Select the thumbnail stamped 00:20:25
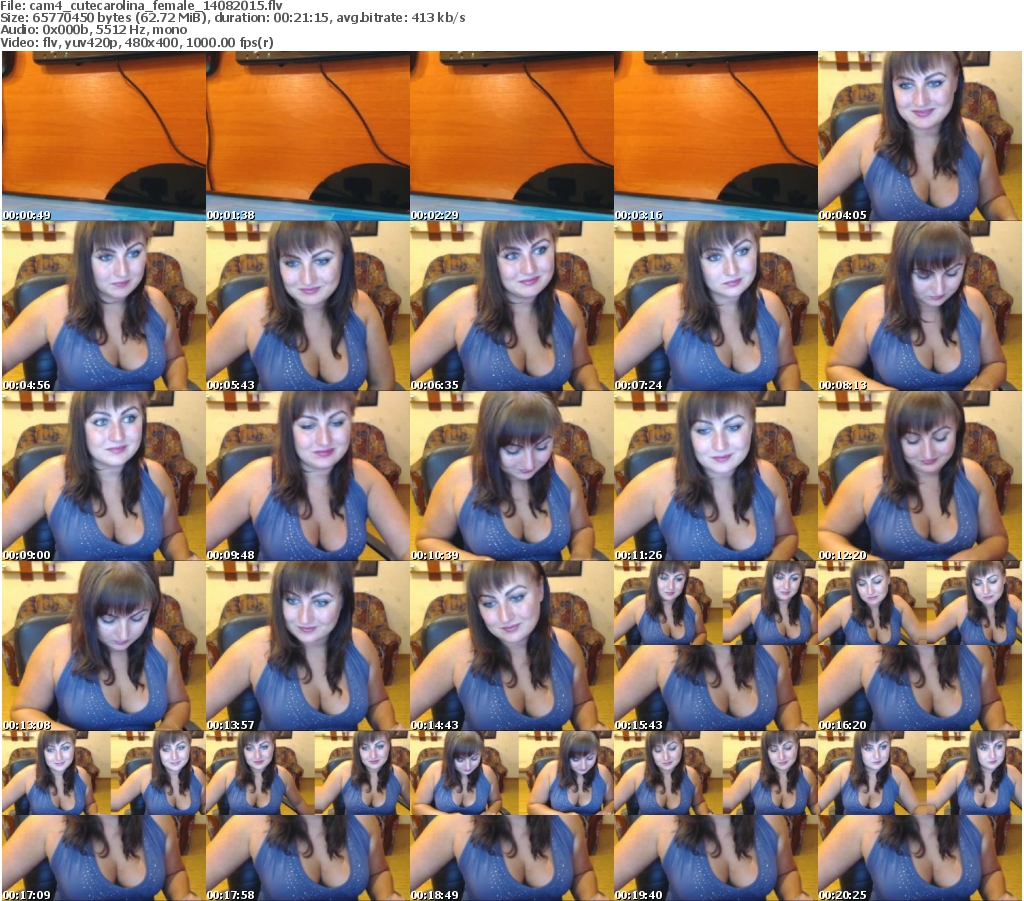Image resolution: width=1024 pixels, height=901 pixels. click(920, 816)
